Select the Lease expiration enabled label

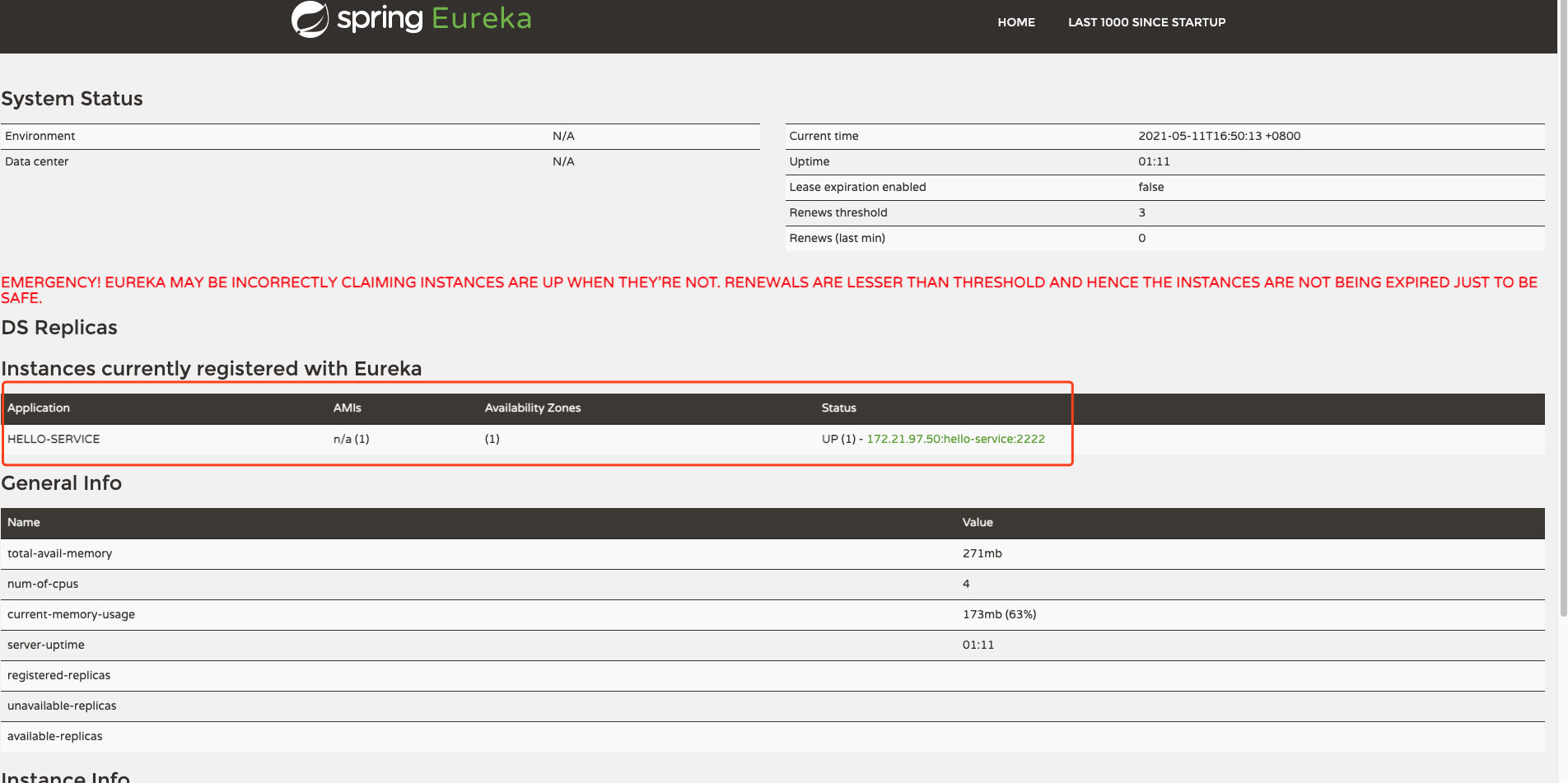point(857,187)
